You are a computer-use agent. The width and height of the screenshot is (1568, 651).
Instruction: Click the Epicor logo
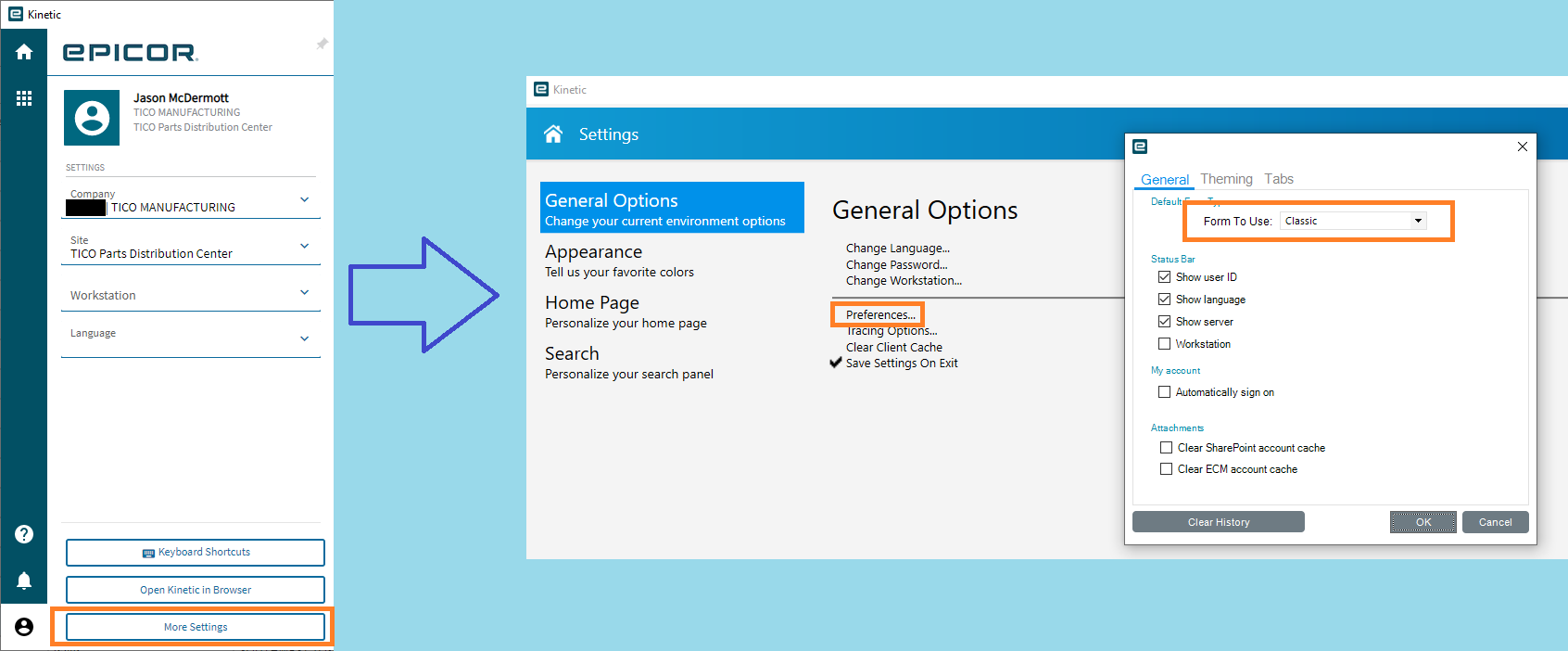pyautogui.click(x=131, y=53)
